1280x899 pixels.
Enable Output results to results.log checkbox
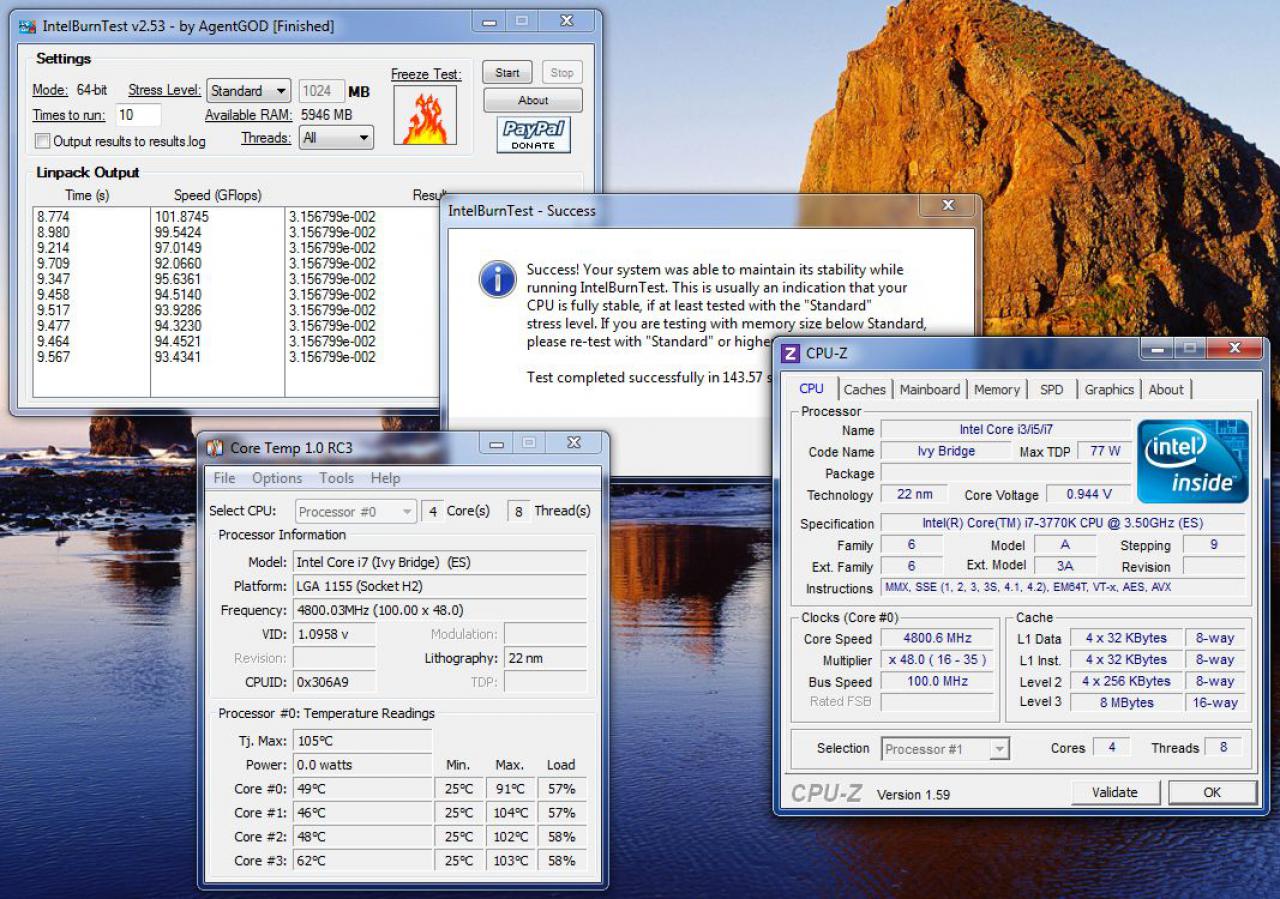(x=42, y=141)
